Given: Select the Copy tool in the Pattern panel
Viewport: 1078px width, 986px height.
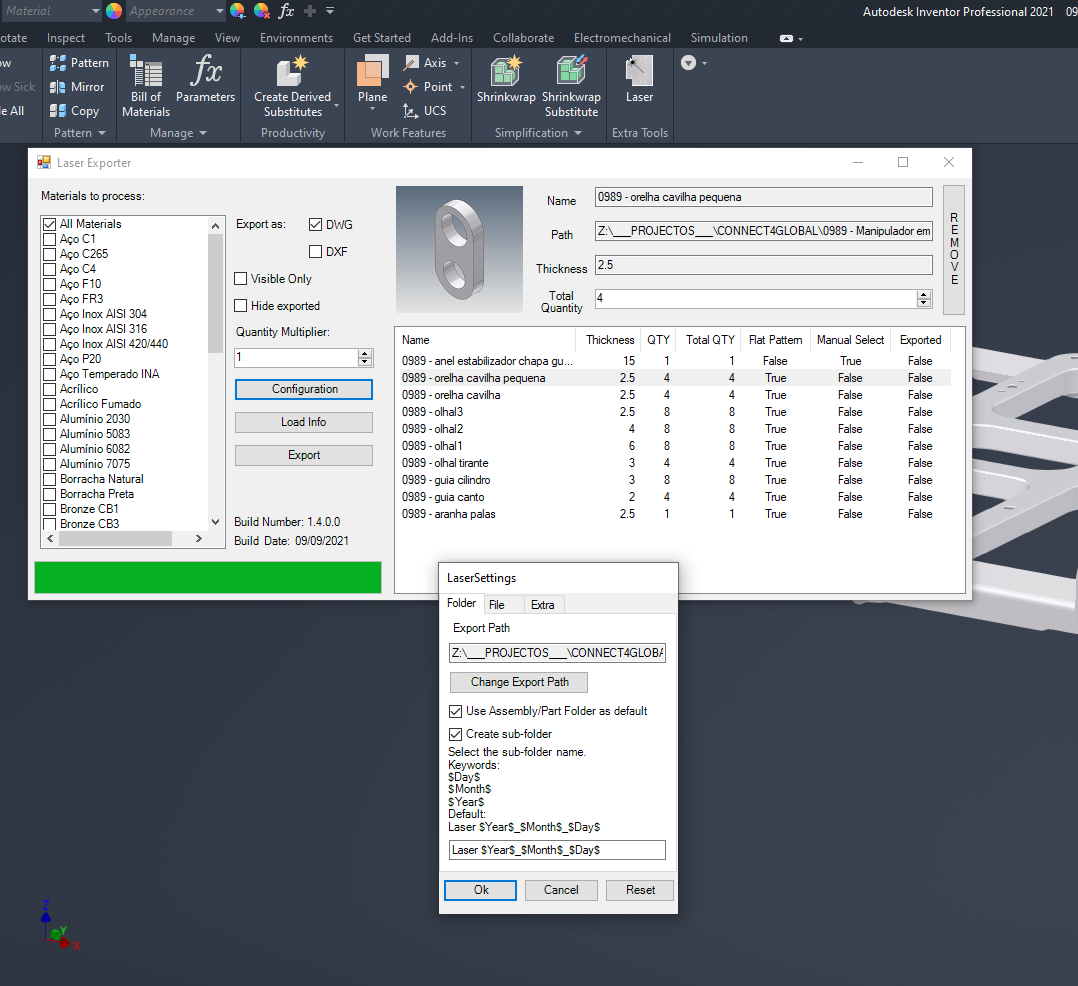Looking at the screenshot, I should (x=75, y=111).
